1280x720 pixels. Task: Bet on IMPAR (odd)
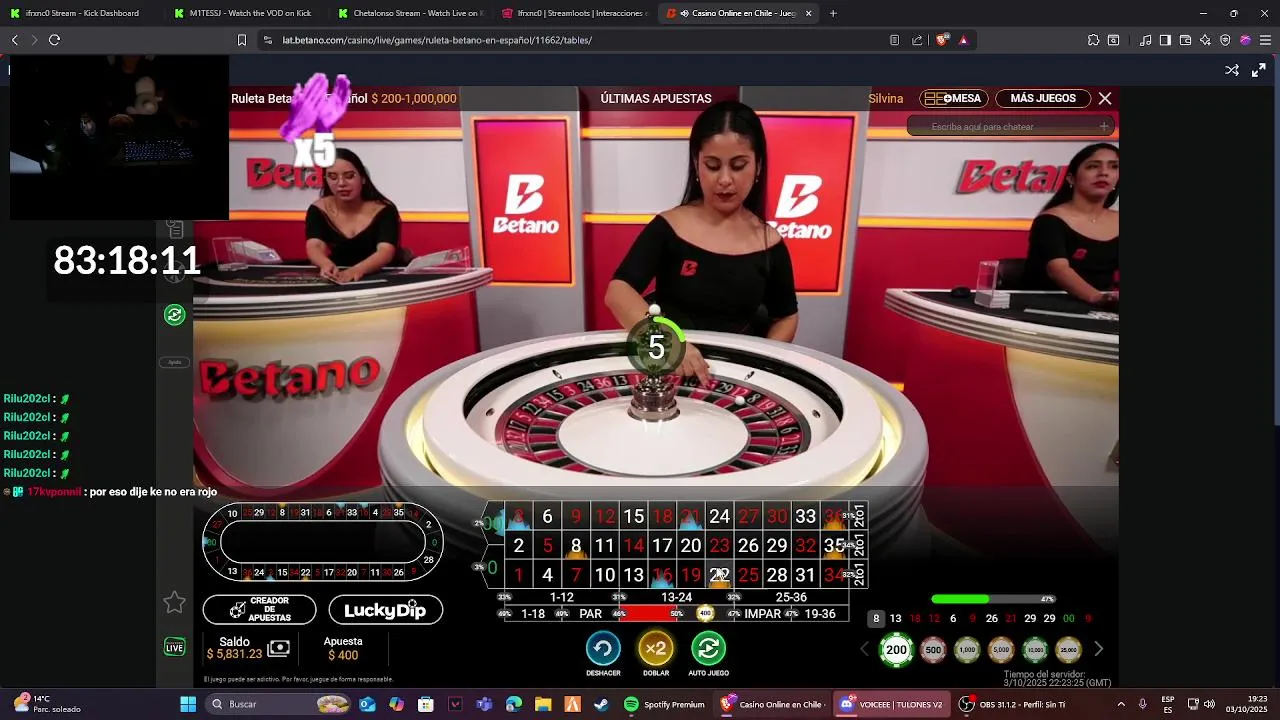[x=762, y=614]
